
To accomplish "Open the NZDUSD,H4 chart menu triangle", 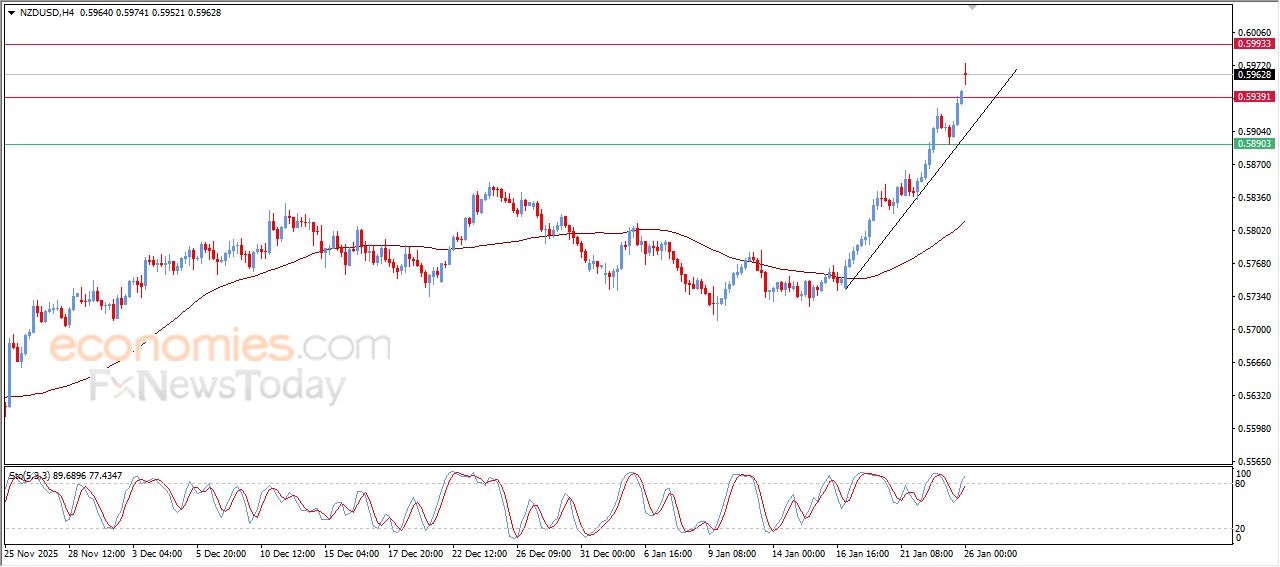I will point(11,13).
